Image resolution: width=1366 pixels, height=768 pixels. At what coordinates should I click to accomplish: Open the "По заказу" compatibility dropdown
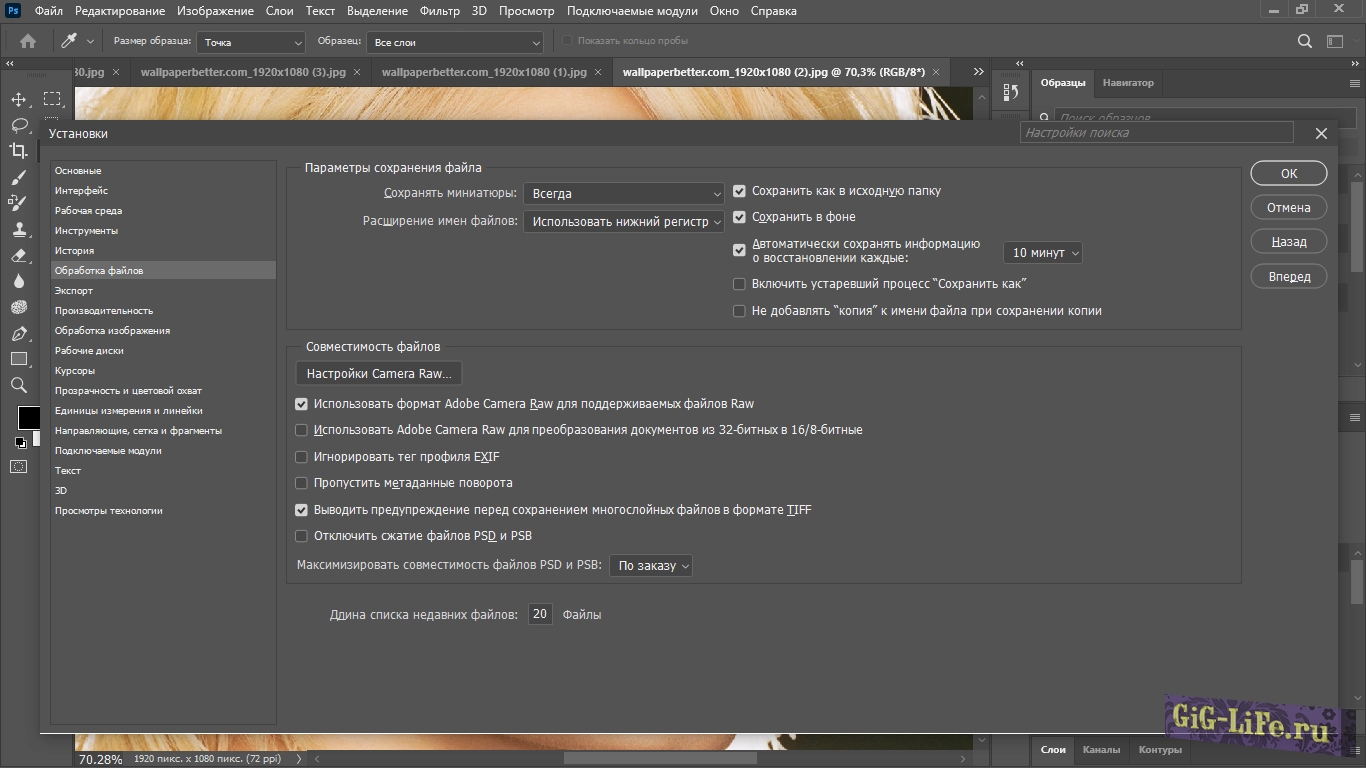coord(651,566)
